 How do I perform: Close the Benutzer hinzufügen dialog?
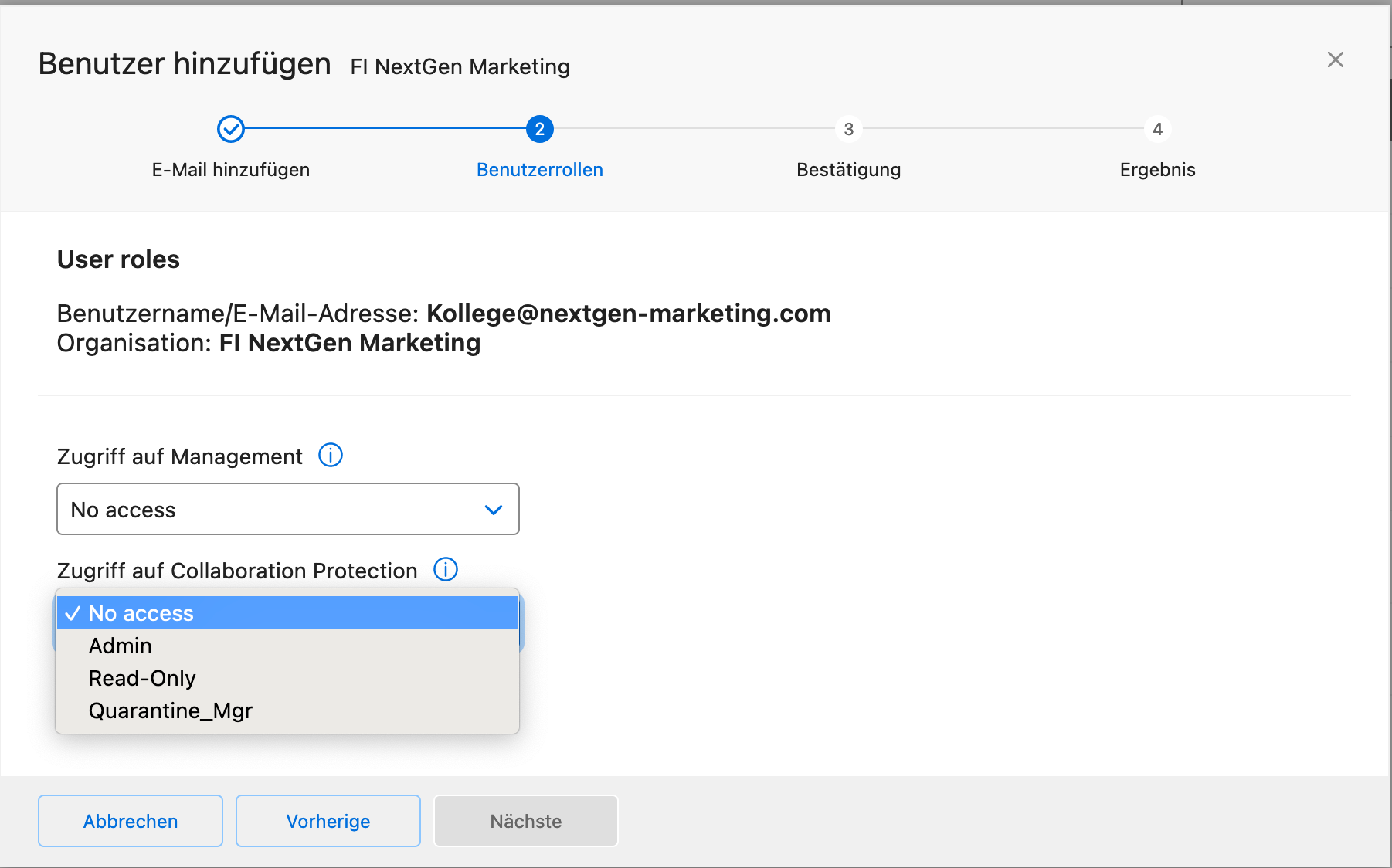pos(1335,59)
